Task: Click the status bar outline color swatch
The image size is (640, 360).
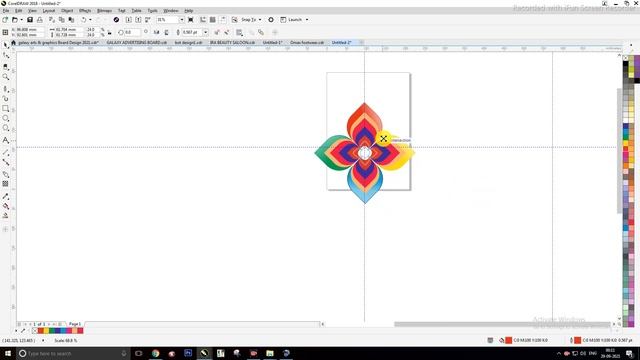Action: coord(578,340)
